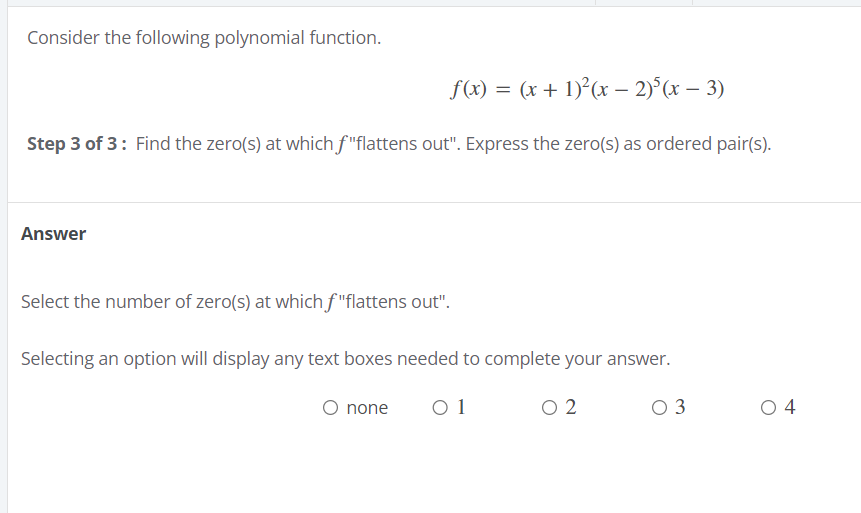Click the (x − 2)⁵ factor in the formula

tap(626, 88)
